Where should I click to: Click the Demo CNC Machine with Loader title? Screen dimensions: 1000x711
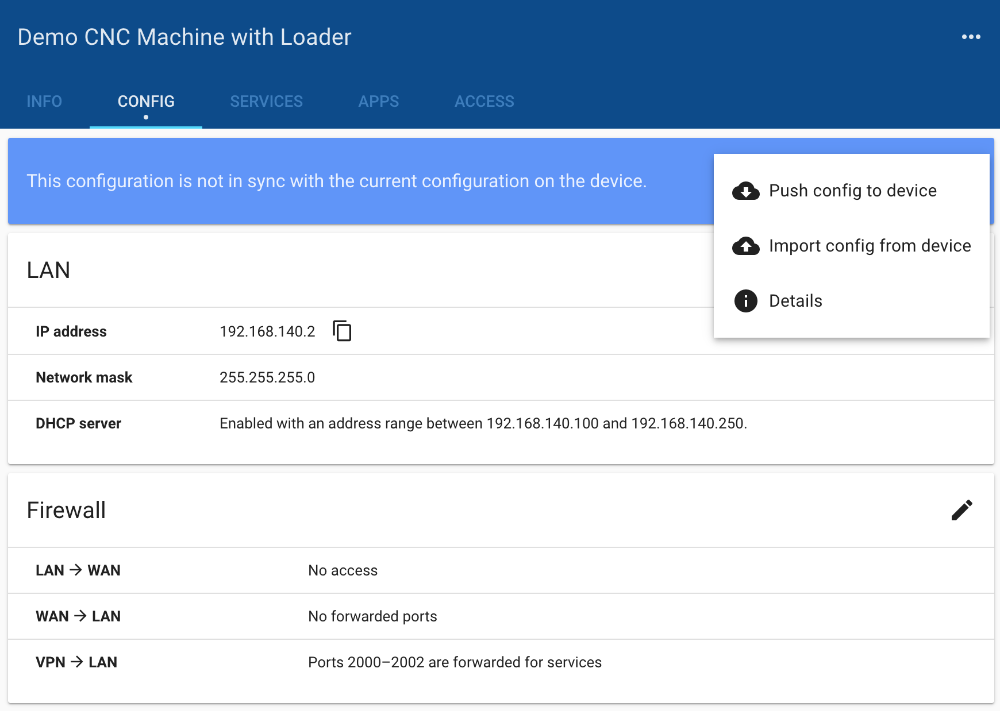click(185, 38)
